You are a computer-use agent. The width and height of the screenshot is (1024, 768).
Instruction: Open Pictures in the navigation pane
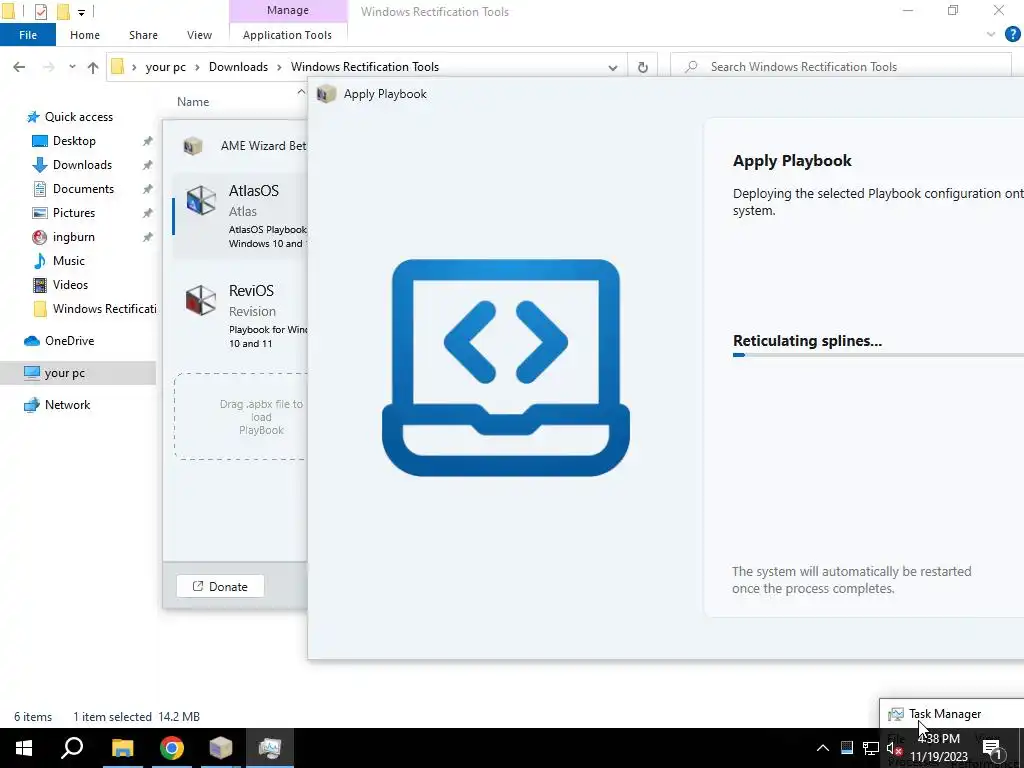pos(73,213)
